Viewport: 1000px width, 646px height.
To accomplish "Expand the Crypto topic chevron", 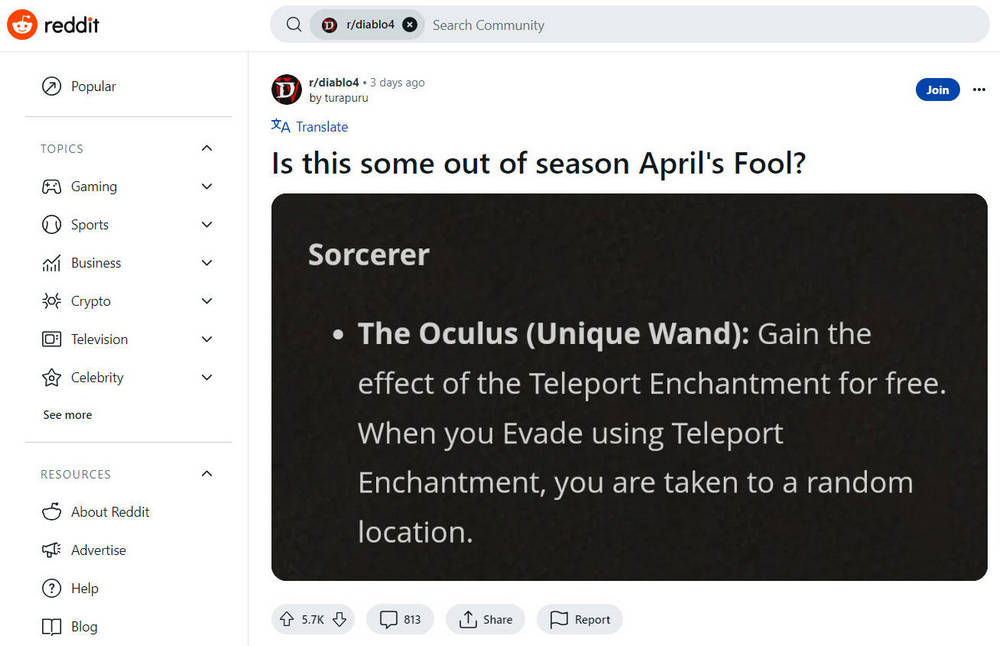I will click(207, 301).
